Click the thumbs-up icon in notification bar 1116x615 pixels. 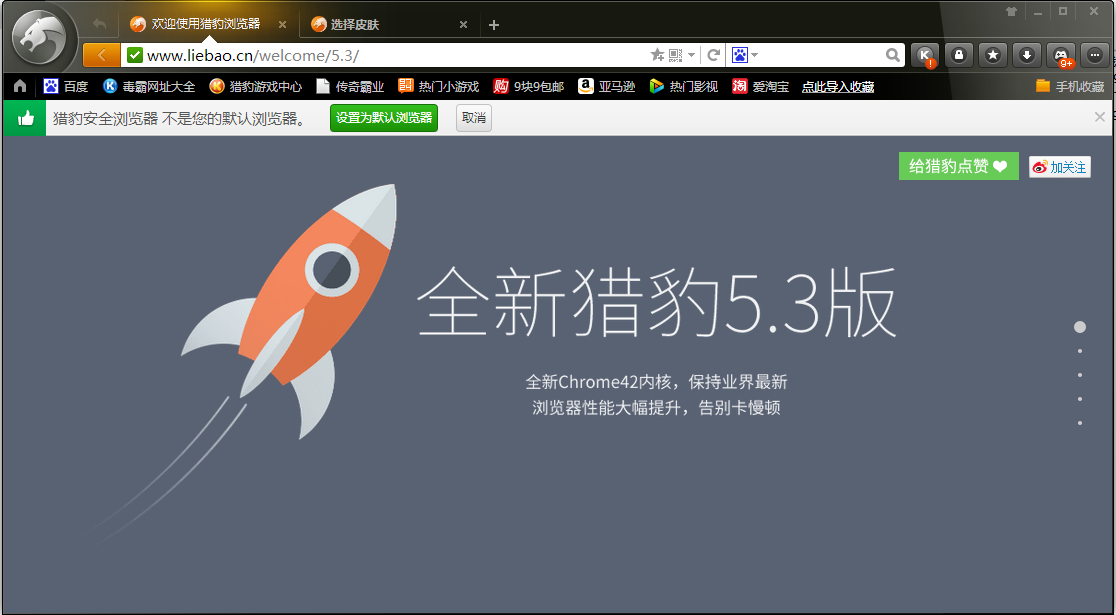tap(24, 117)
